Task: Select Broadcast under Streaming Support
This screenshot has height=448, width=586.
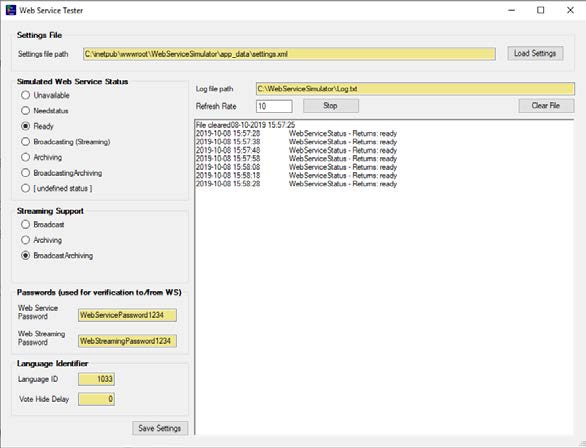Action: (25, 224)
